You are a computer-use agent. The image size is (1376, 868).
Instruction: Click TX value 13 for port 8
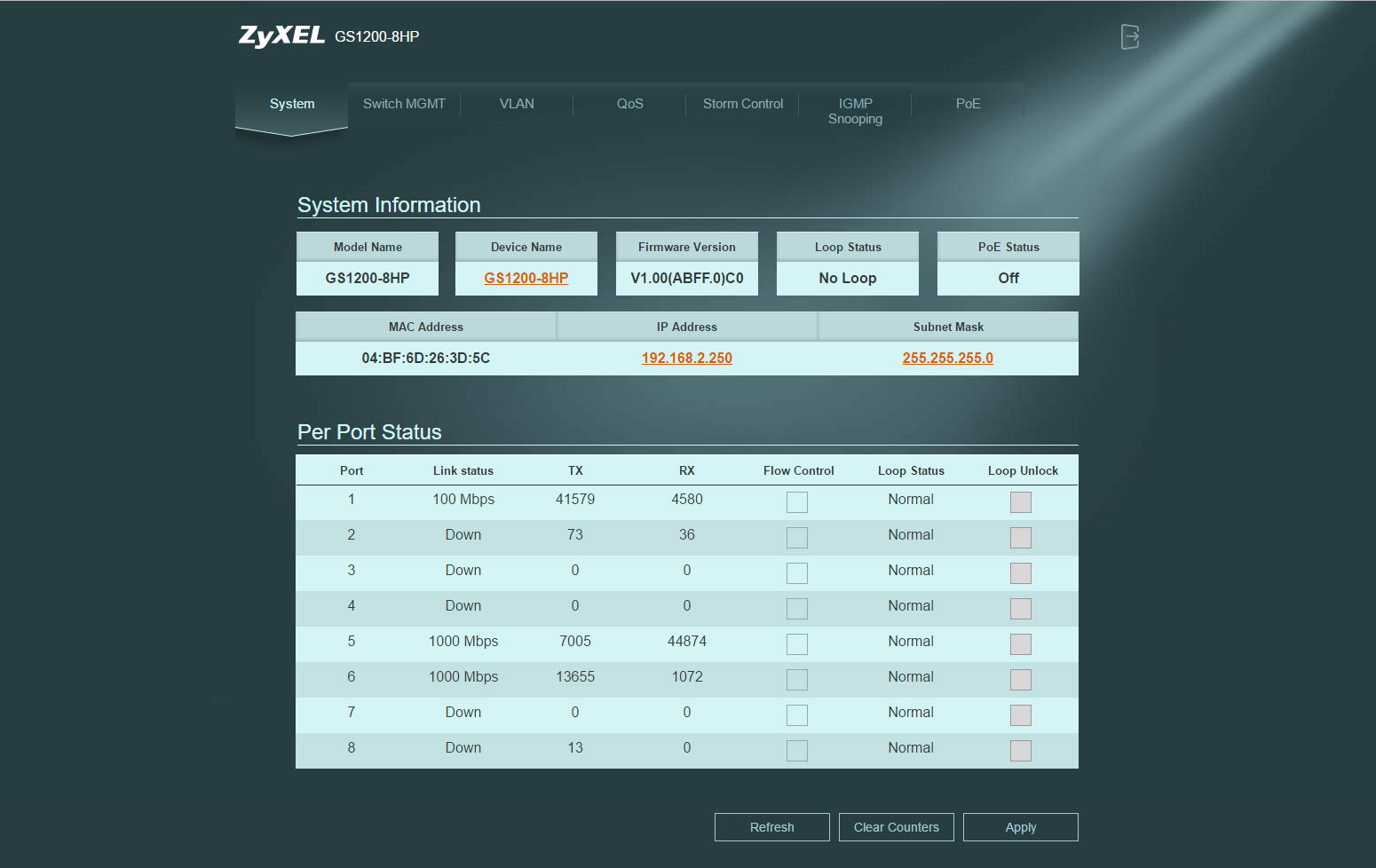(575, 747)
